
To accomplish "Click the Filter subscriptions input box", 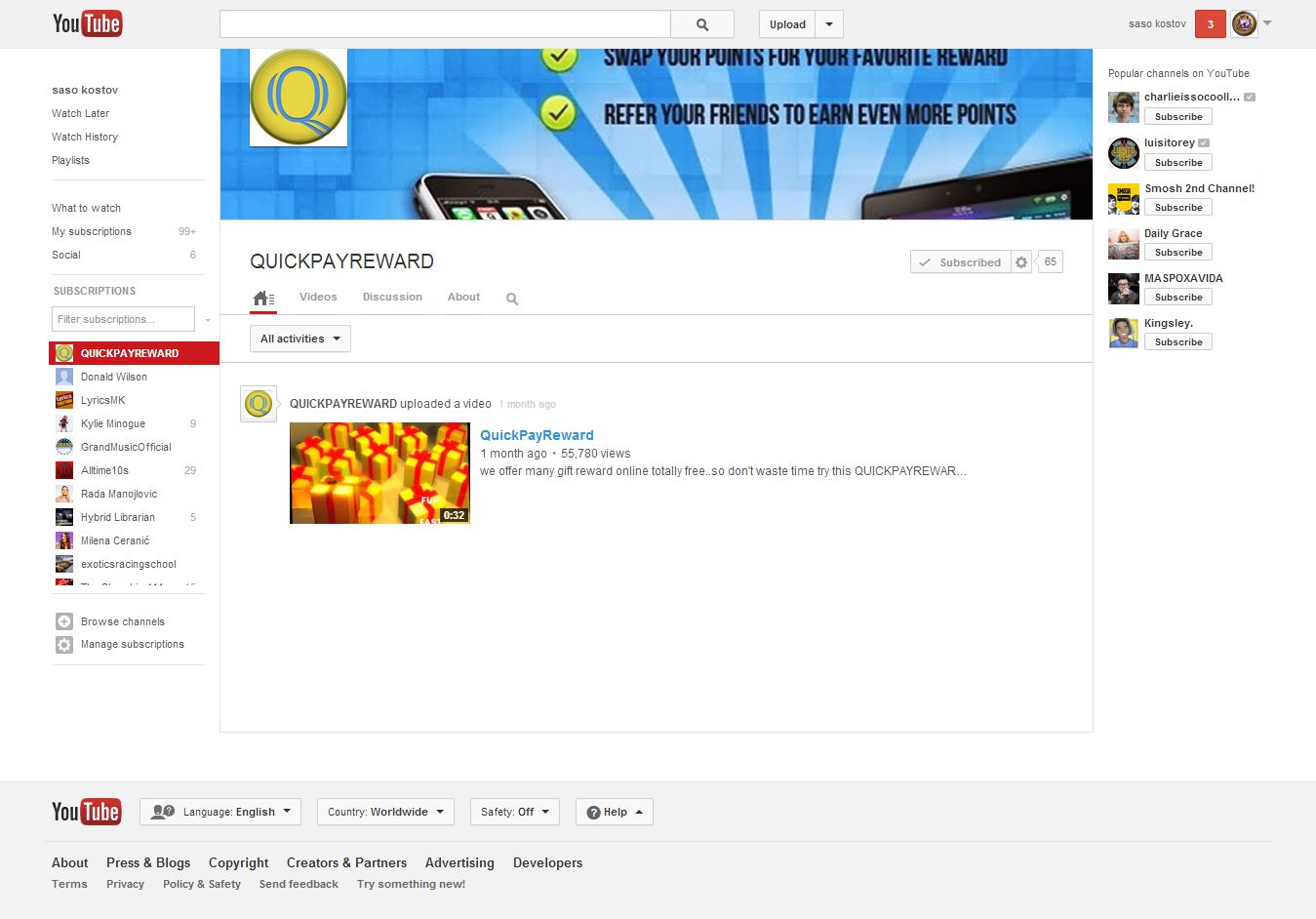I will [123, 319].
